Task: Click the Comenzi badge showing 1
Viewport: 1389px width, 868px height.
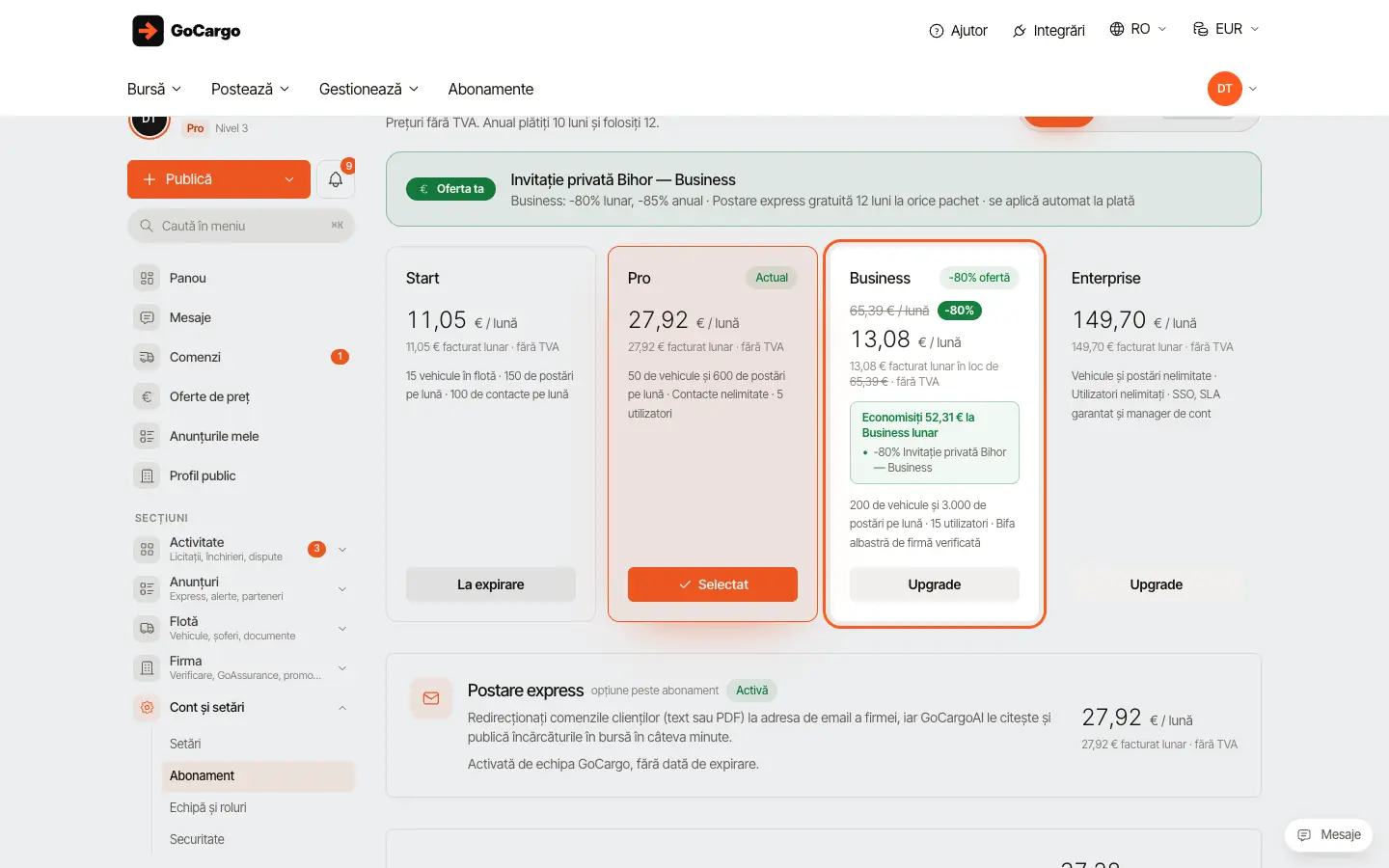Action: click(340, 357)
